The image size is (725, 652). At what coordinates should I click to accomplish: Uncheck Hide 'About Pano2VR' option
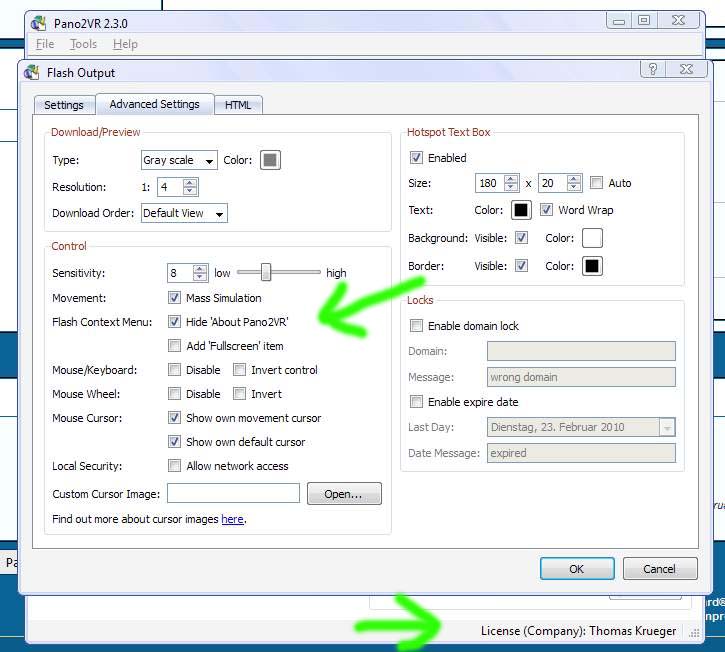pos(175,322)
